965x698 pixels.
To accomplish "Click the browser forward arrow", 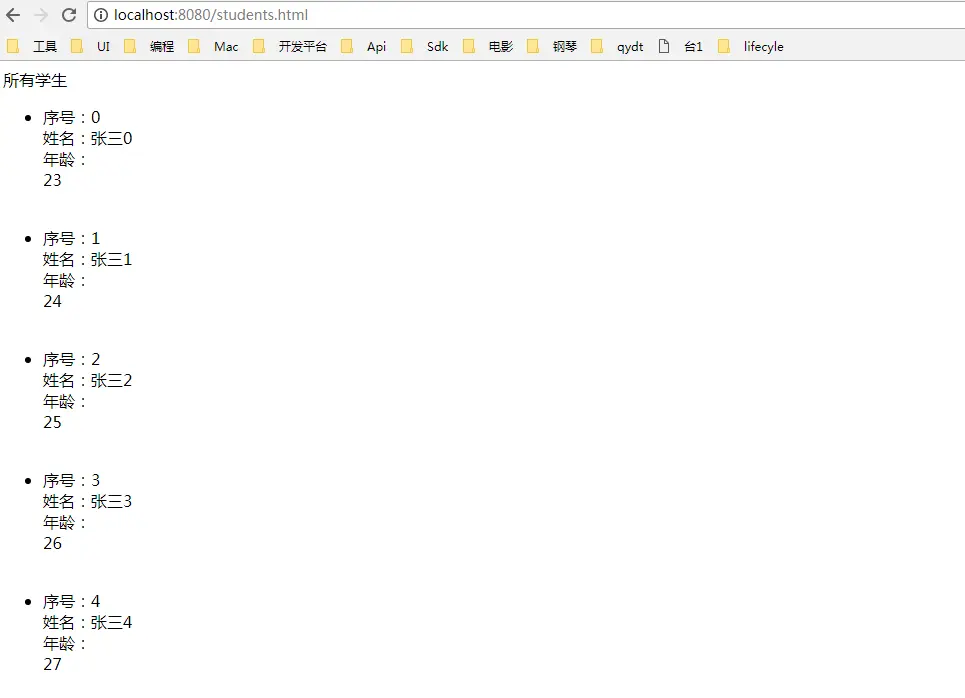I will click(x=41, y=15).
